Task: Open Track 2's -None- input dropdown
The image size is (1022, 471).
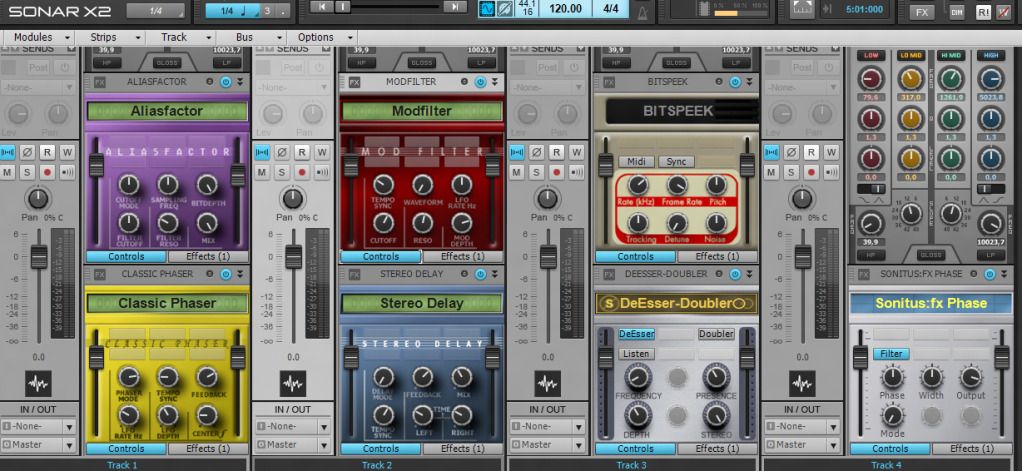Action: 293,426
